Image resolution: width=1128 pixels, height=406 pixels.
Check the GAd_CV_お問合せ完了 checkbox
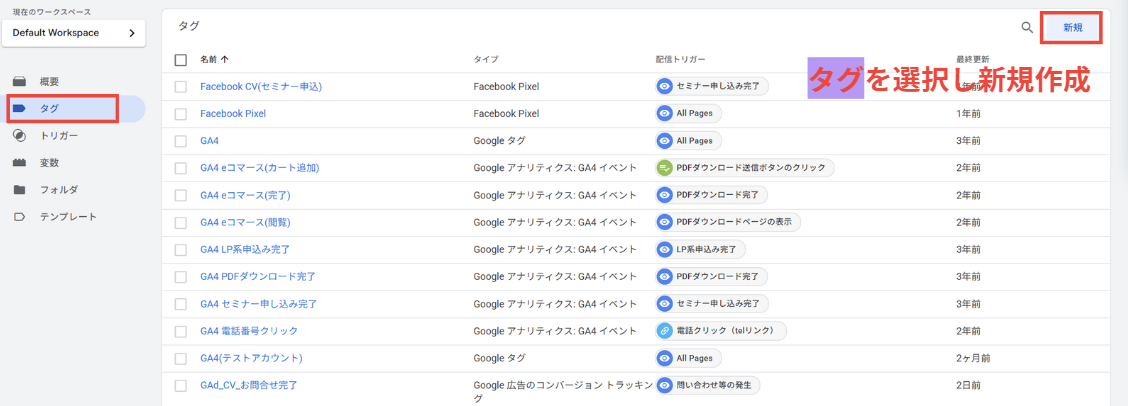coord(181,386)
